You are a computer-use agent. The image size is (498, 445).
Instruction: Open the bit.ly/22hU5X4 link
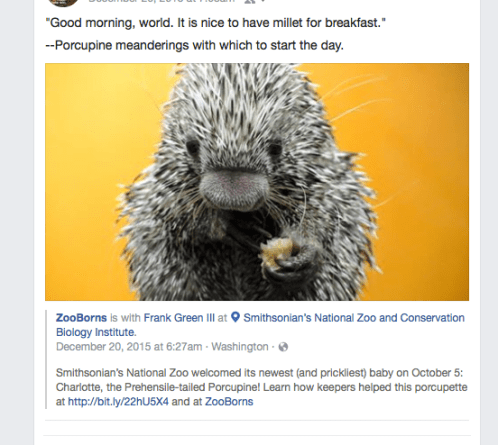(118, 401)
